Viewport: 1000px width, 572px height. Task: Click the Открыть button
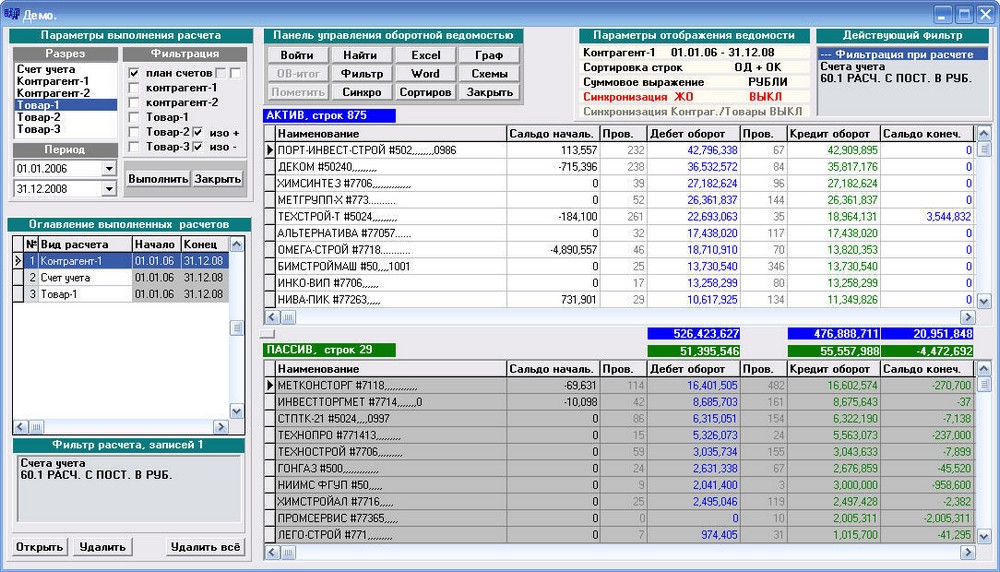tap(40, 547)
